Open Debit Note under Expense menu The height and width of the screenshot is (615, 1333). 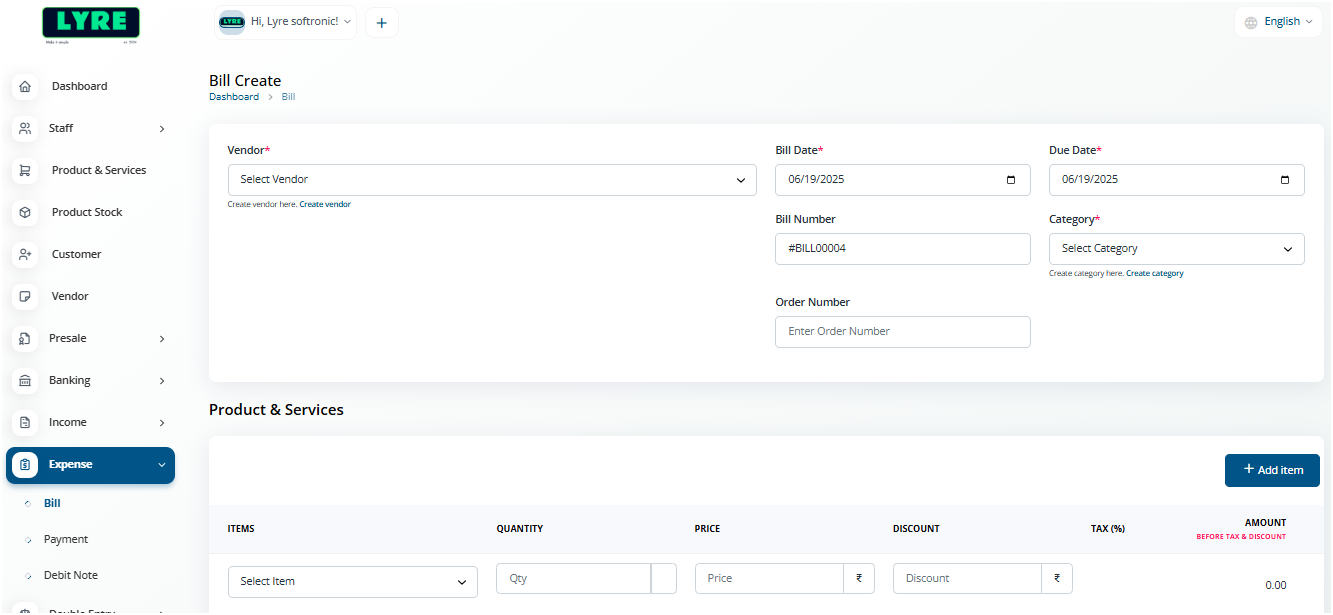(x=70, y=575)
